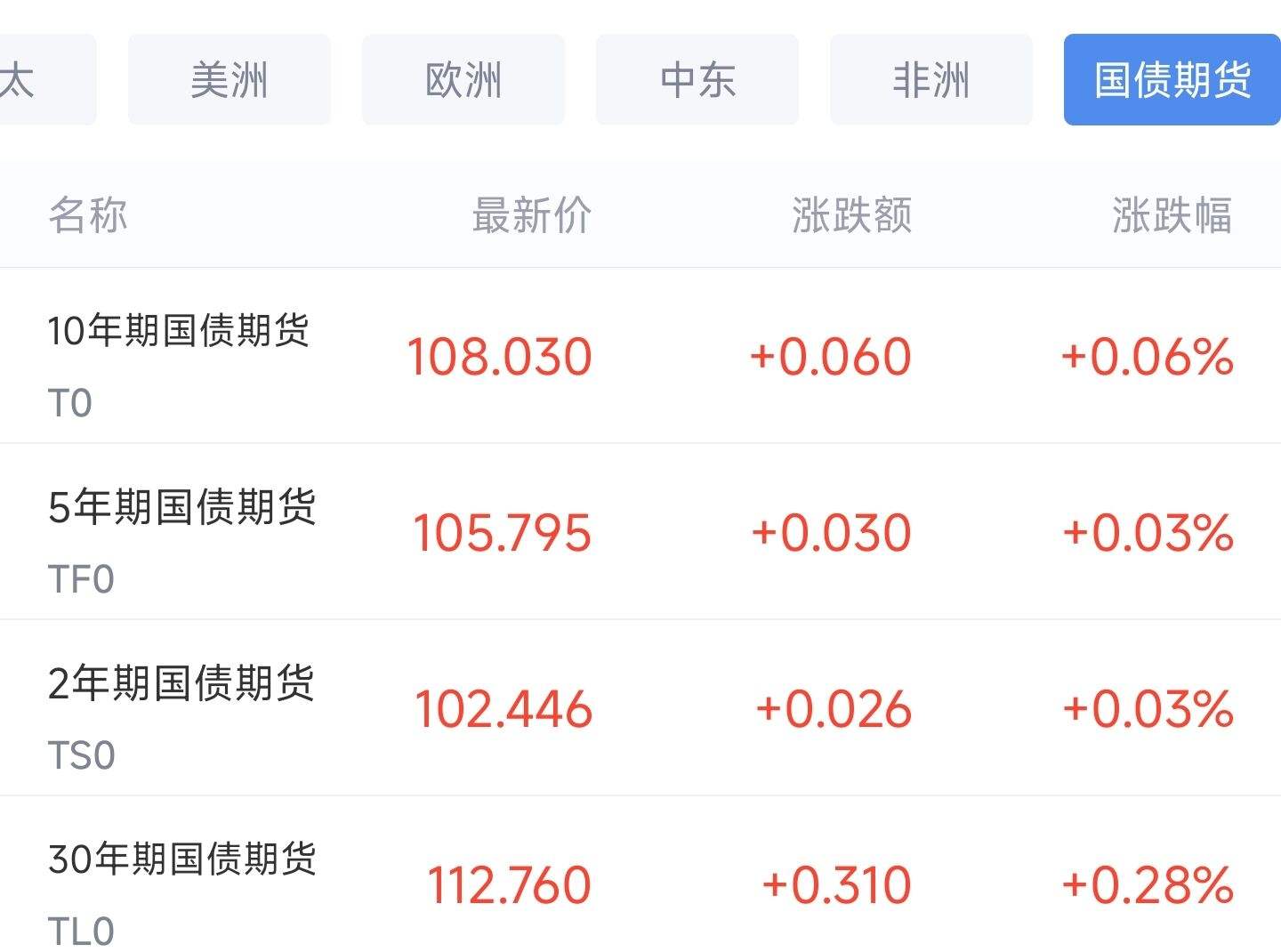1281x952 pixels.
Task: Open 10年期国债期货 row
Action: (x=178, y=331)
